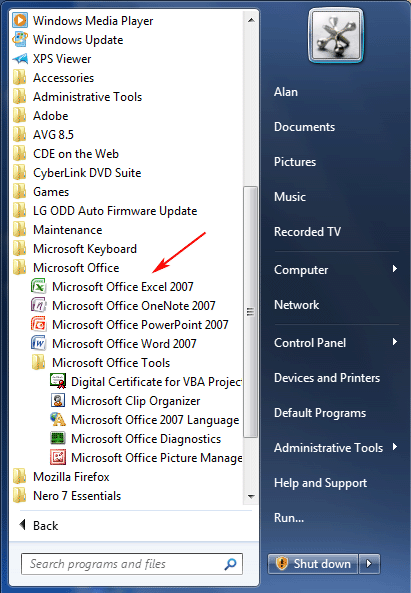411x593 pixels.
Task: Go Back to the previous menu
Action: pyautogui.click(x=39, y=525)
